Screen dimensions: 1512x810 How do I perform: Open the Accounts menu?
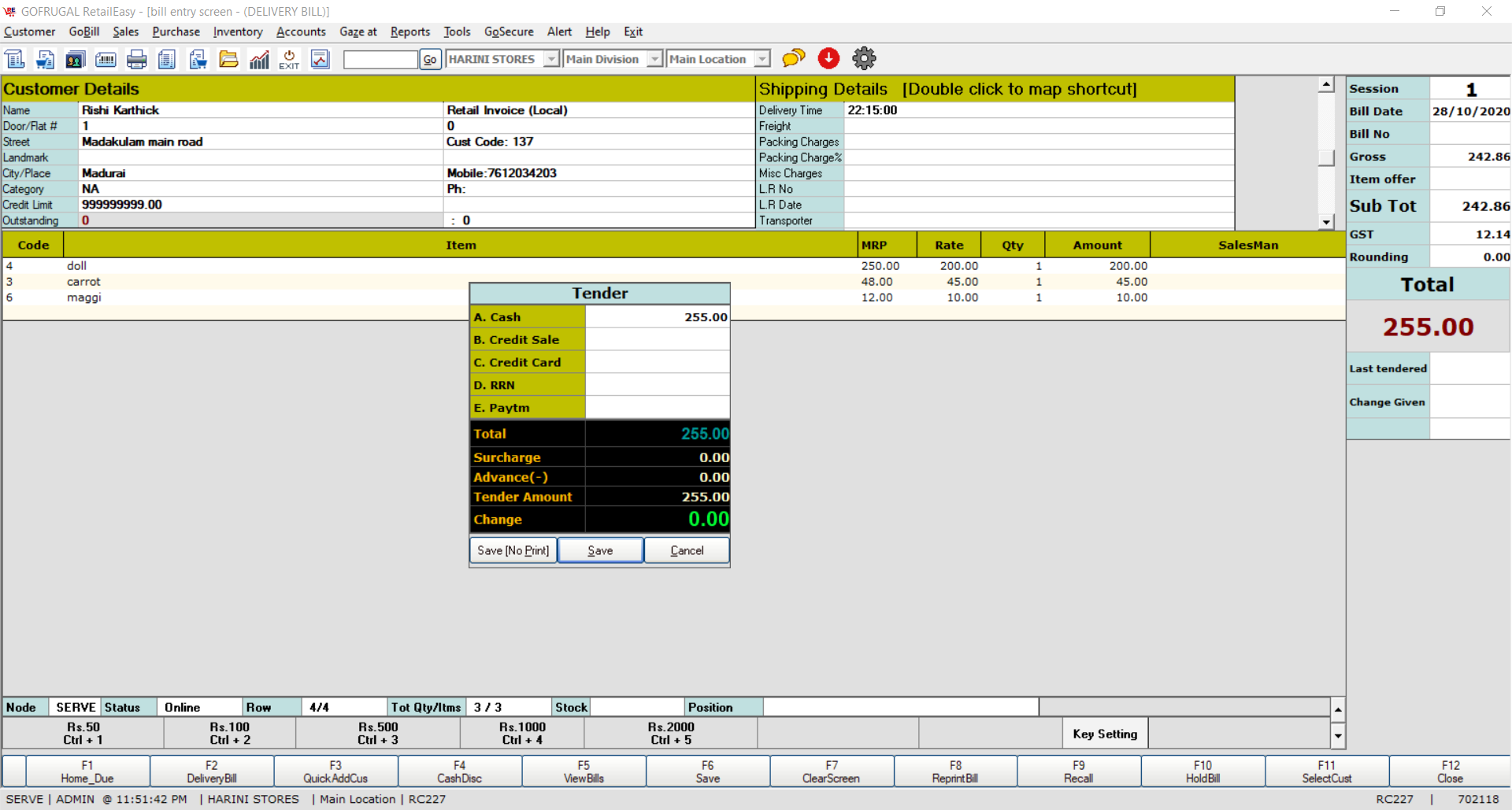click(301, 31)
